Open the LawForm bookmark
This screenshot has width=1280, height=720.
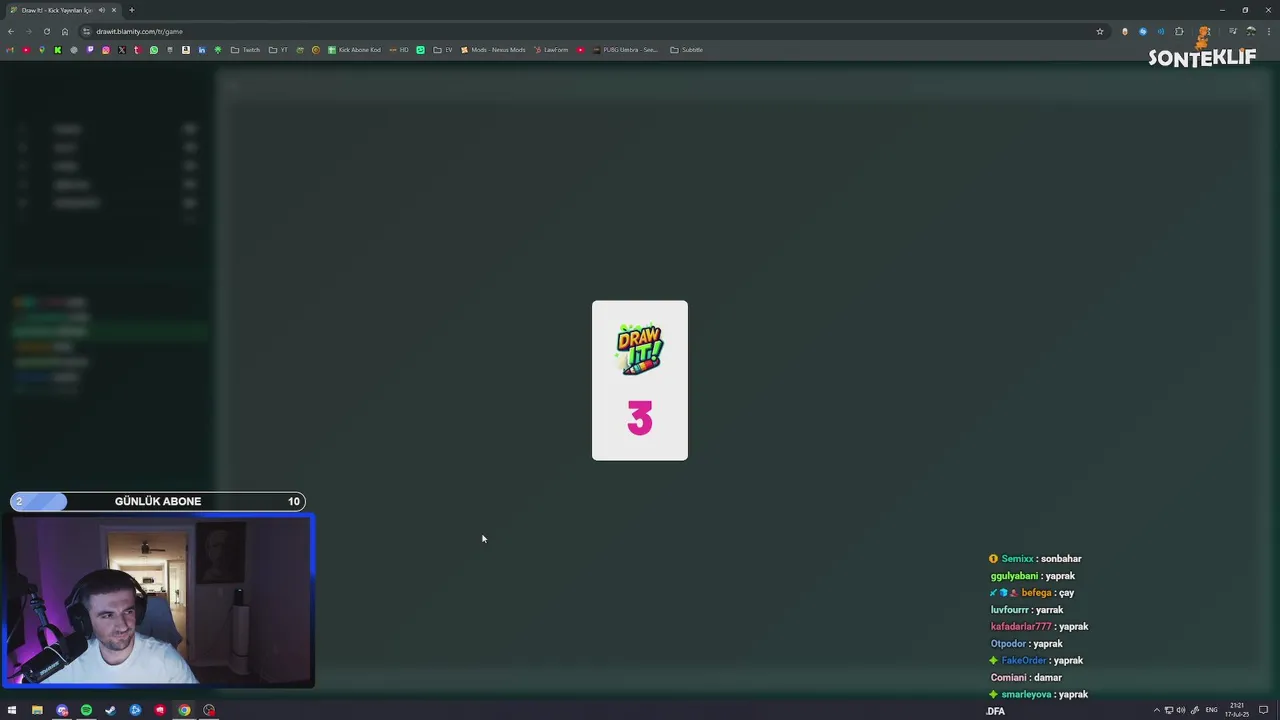coord(551,50)
